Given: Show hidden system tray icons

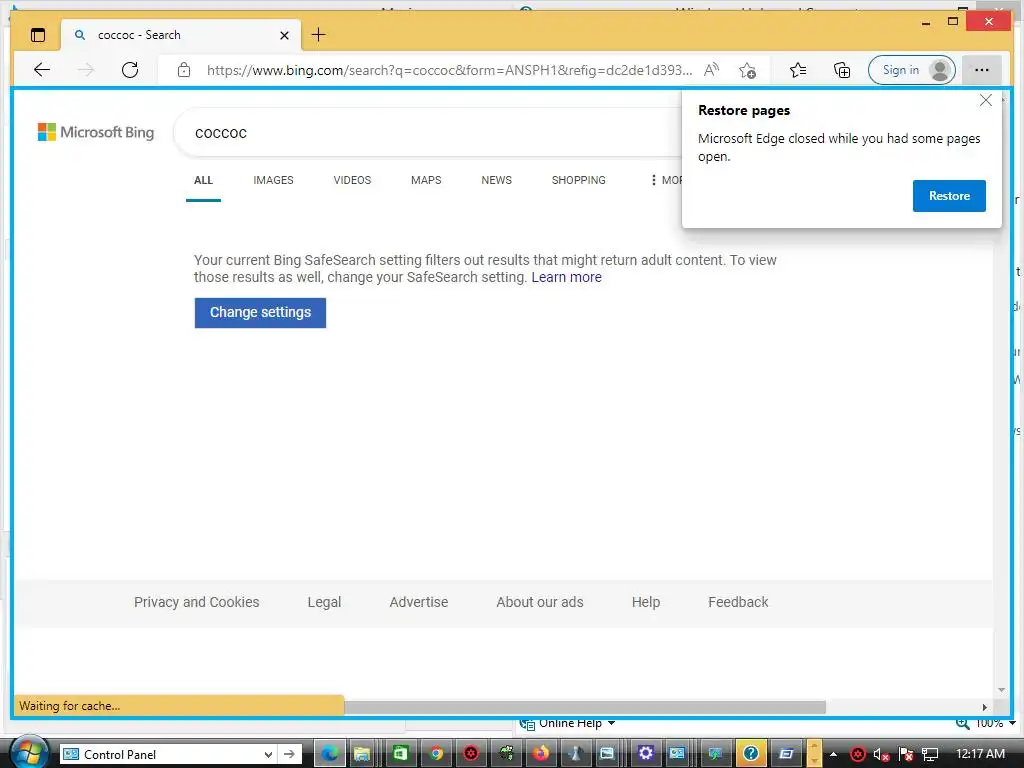Looking at the screenshot, I should pos(833,754).
